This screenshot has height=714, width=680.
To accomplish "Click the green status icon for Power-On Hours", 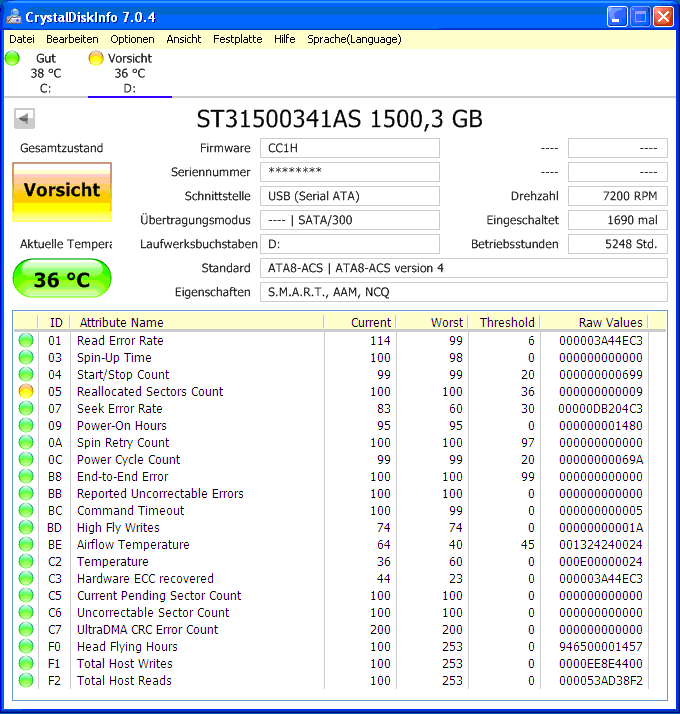I will (x=26, y=425).
